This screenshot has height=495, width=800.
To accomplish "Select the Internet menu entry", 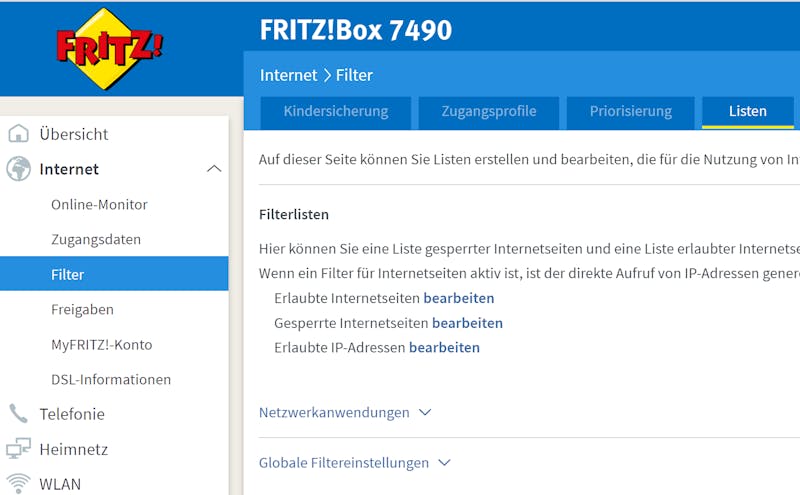I will 69,169.
